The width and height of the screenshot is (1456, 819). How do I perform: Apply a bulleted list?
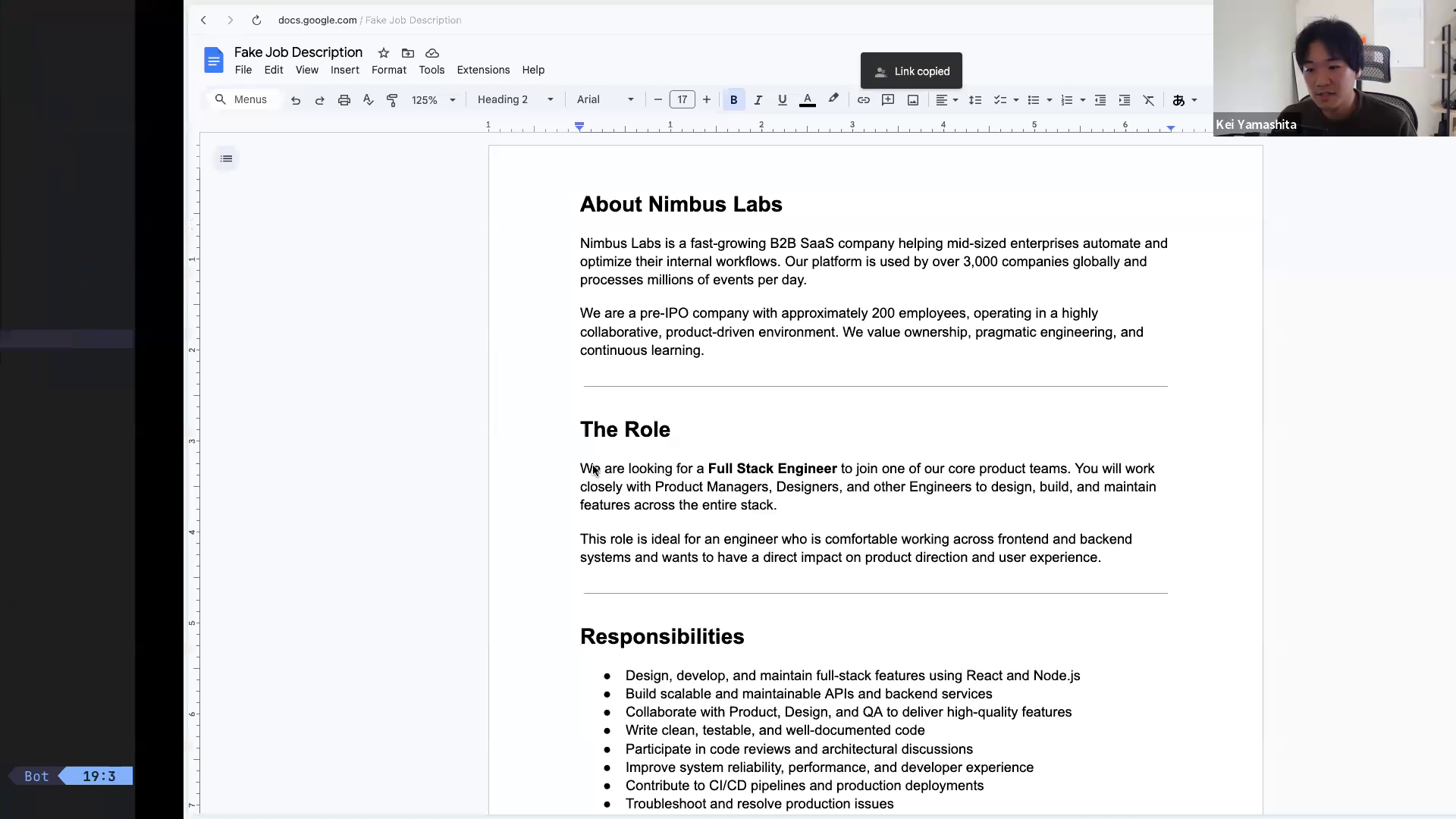1033,100
